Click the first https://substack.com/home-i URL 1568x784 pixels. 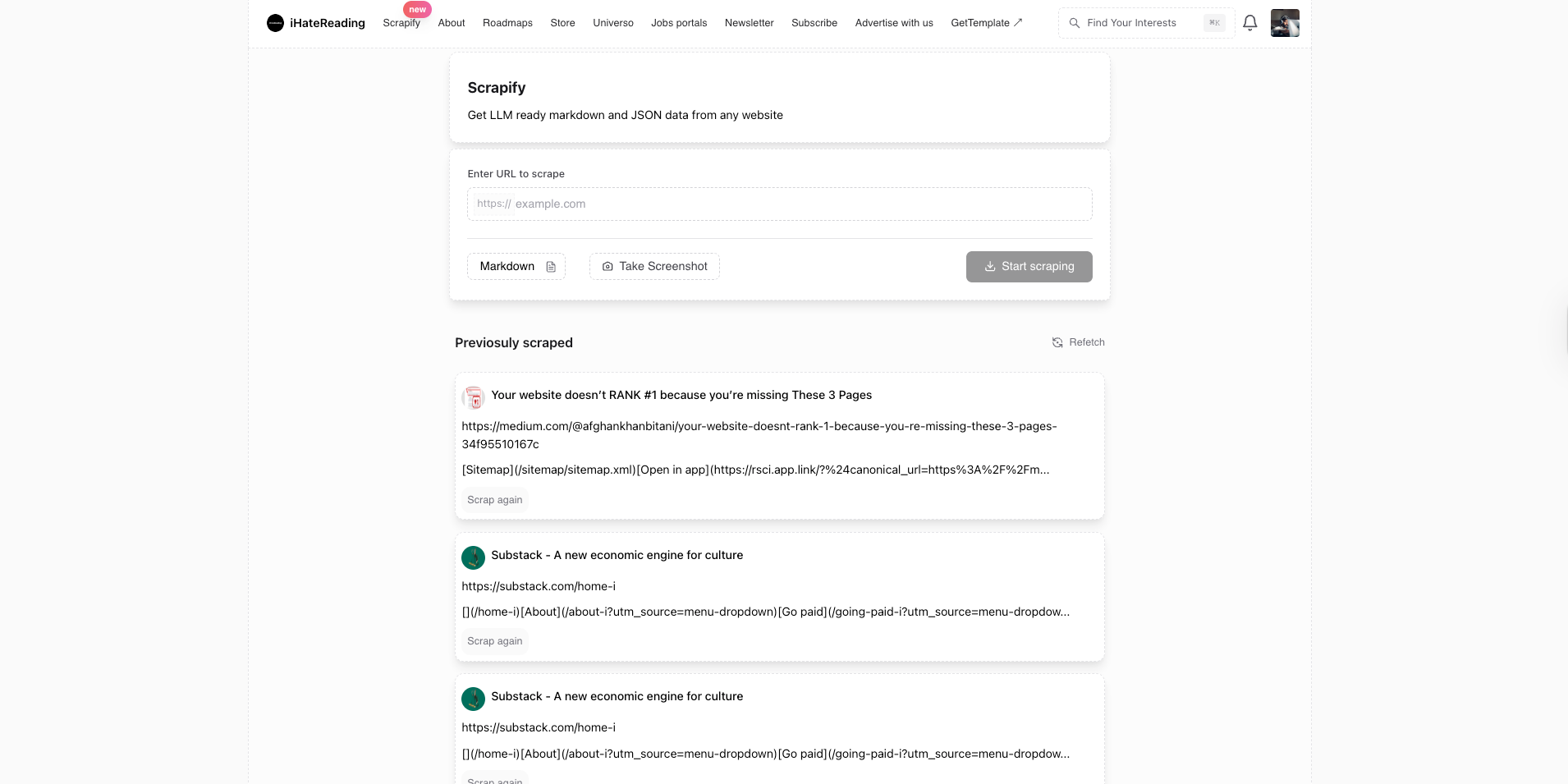tap(539, 586)
